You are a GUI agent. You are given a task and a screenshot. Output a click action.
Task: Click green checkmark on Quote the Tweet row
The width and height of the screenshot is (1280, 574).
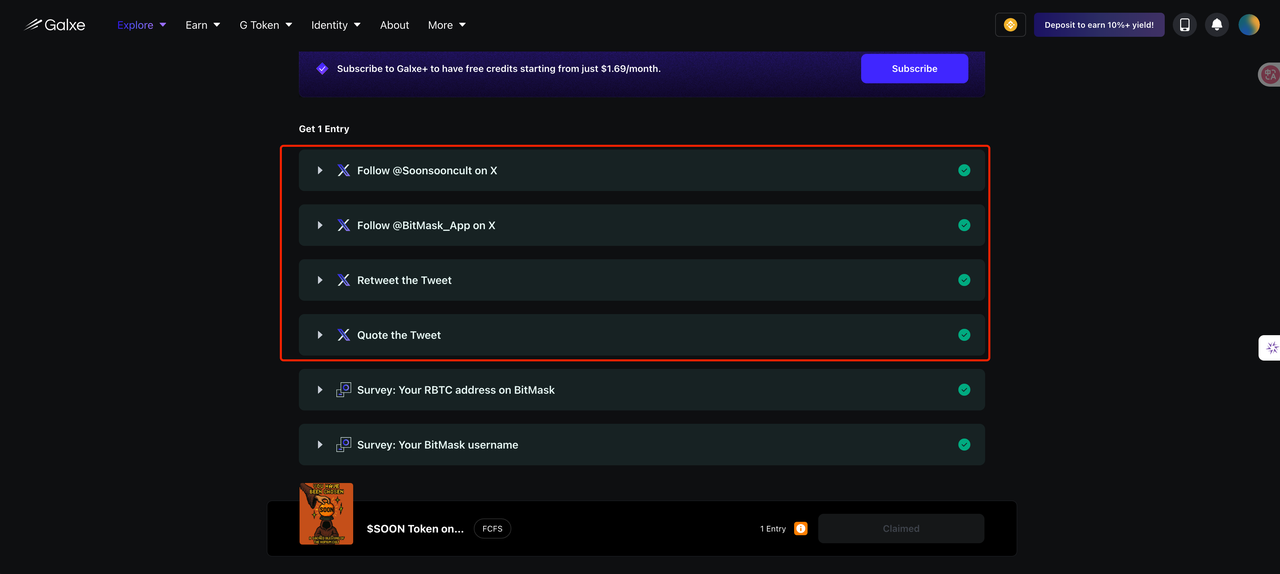(964, 335)
